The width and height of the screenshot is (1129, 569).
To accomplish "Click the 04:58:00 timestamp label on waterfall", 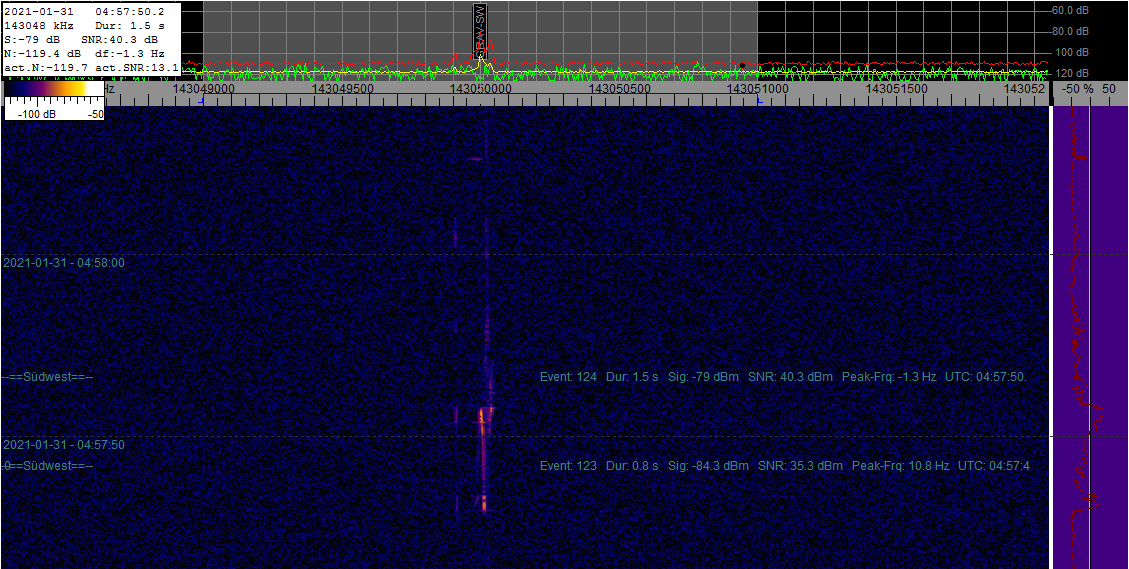I will 64,263.
